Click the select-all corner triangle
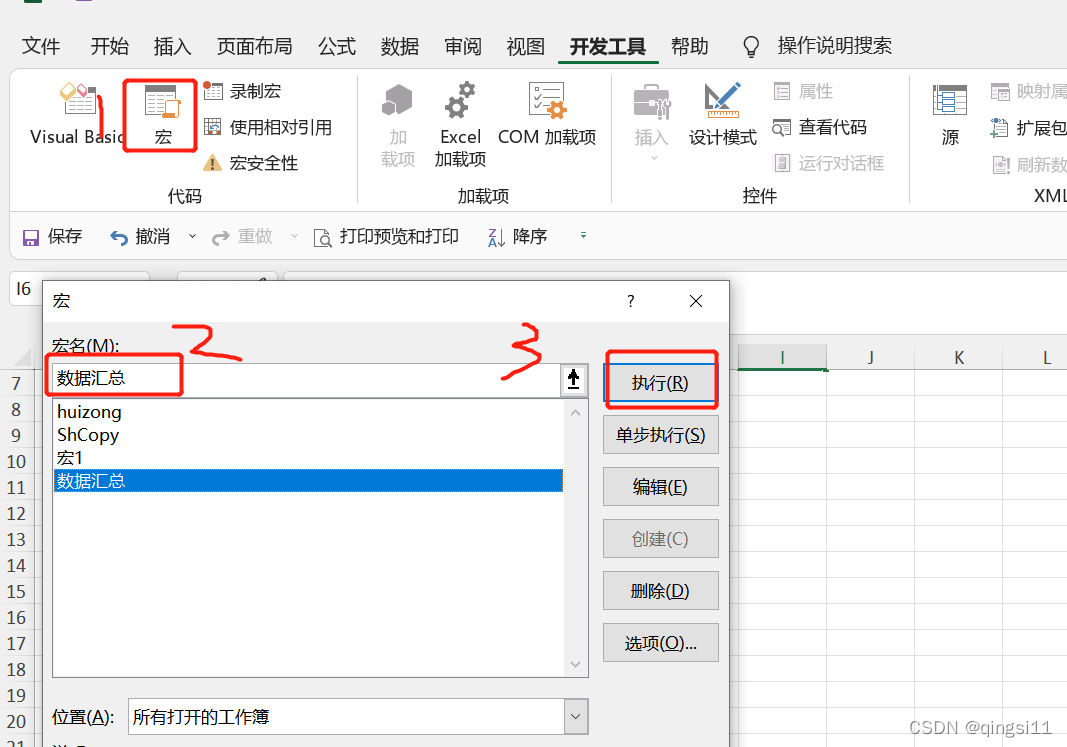The image size is (1067, 747). tap(24, 357)
